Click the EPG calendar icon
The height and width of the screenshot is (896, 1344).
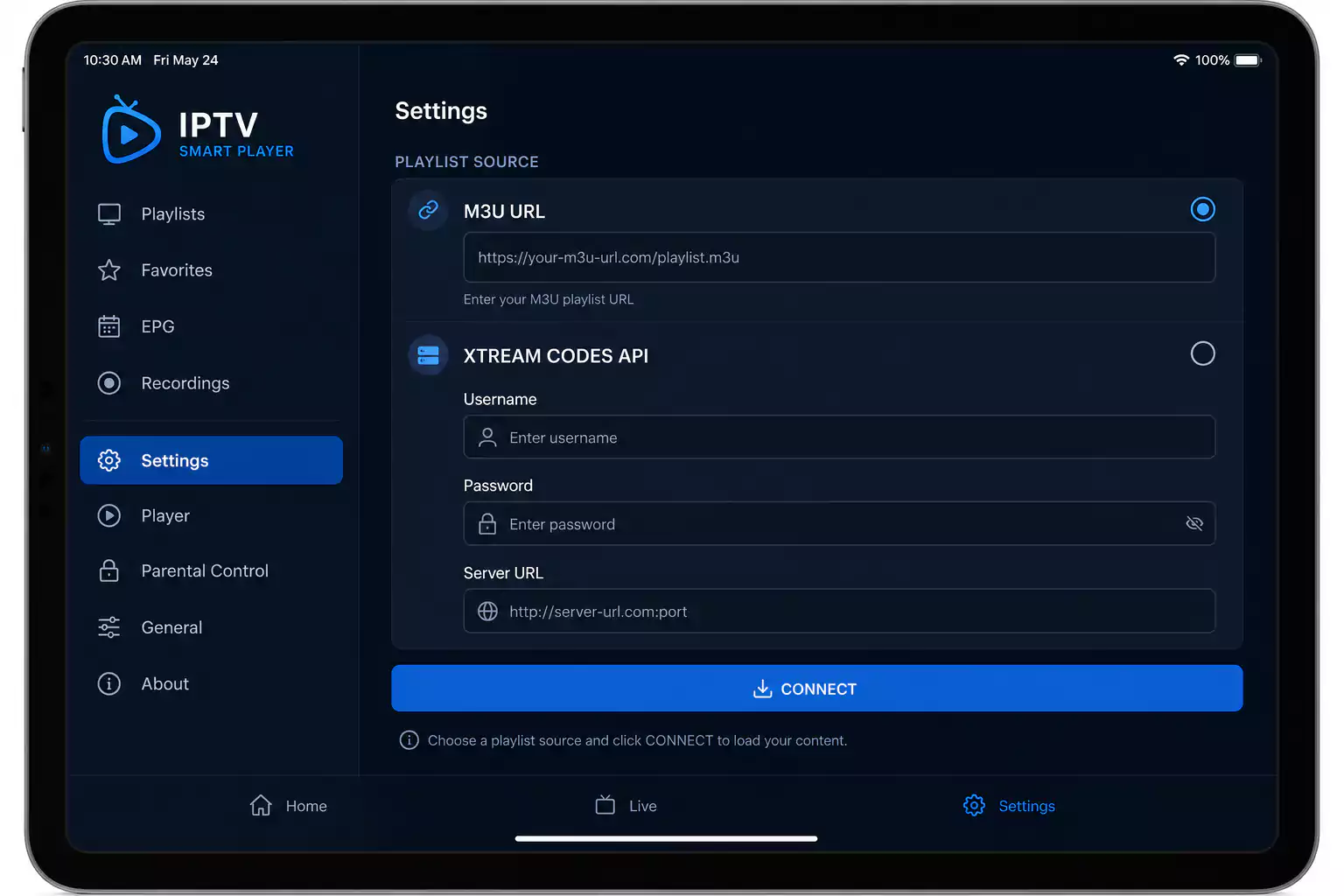coord(109,326)
